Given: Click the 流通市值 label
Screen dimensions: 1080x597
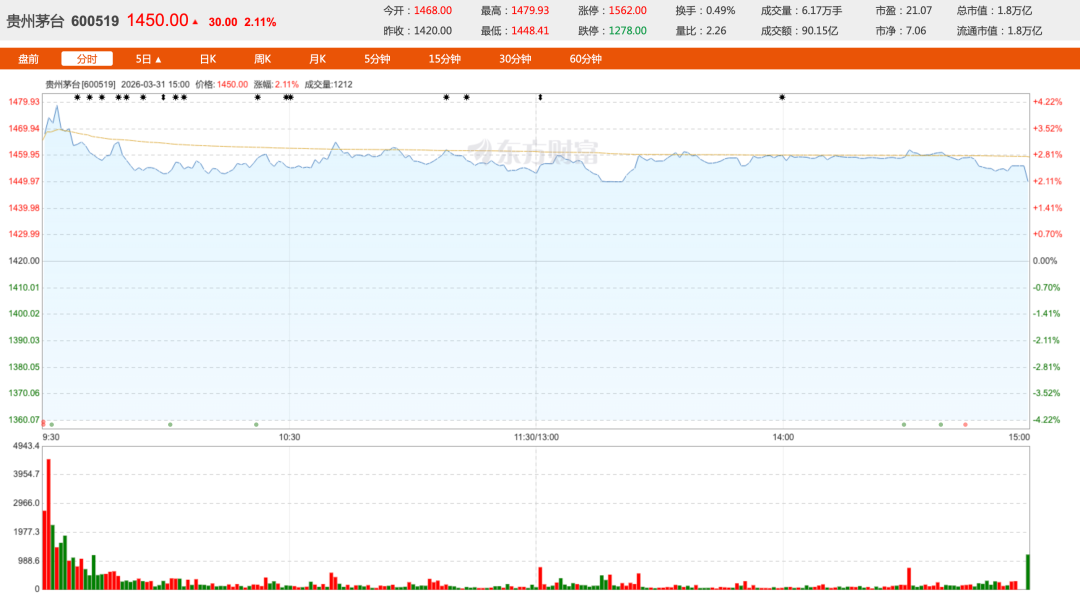Looking at the screenshot, I should tap(979, 31).
